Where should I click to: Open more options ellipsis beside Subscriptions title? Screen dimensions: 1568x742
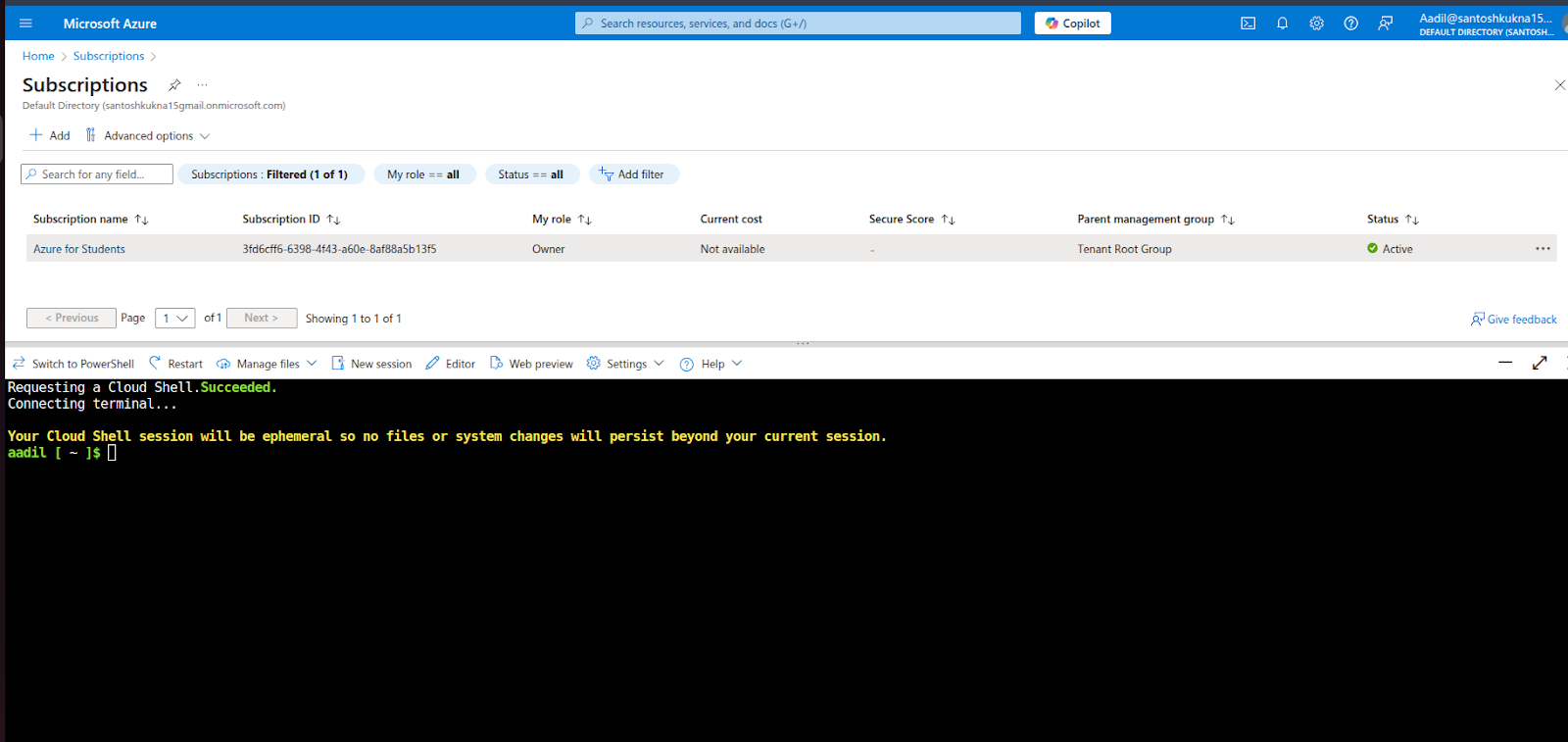pyautogui.click(x=202, y=85)
